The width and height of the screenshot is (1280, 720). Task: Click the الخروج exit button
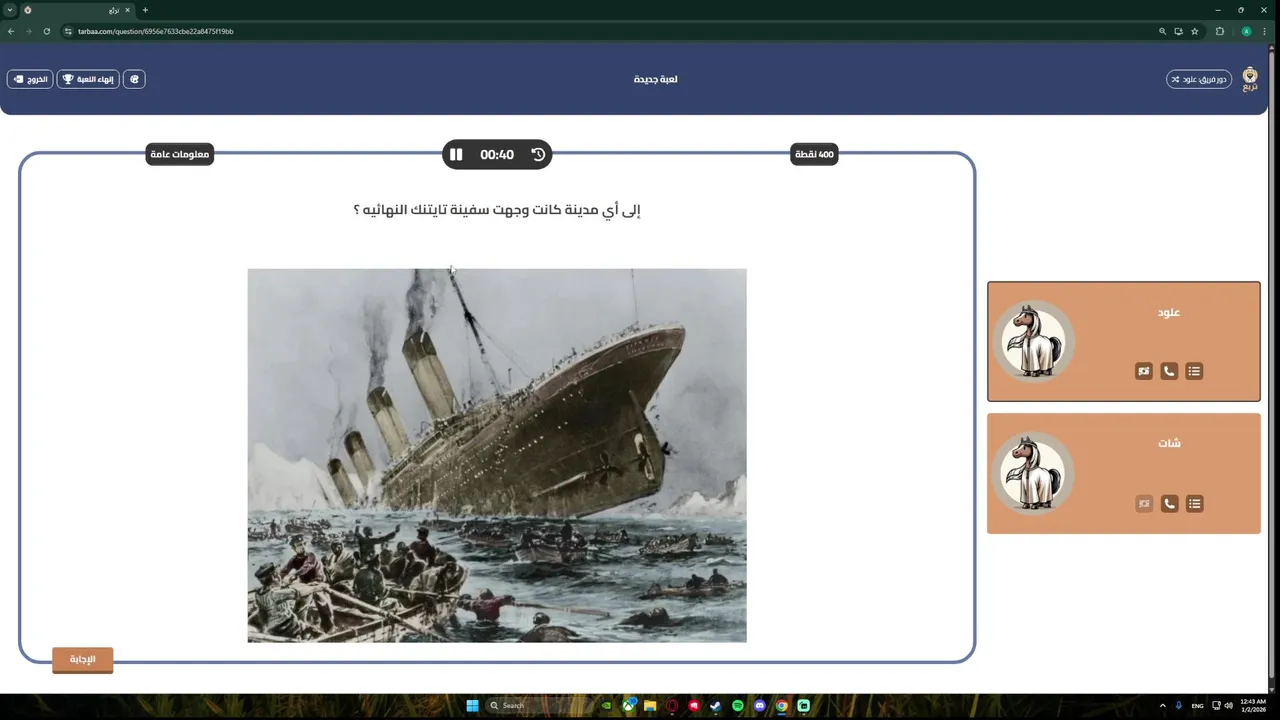point(29,79)
